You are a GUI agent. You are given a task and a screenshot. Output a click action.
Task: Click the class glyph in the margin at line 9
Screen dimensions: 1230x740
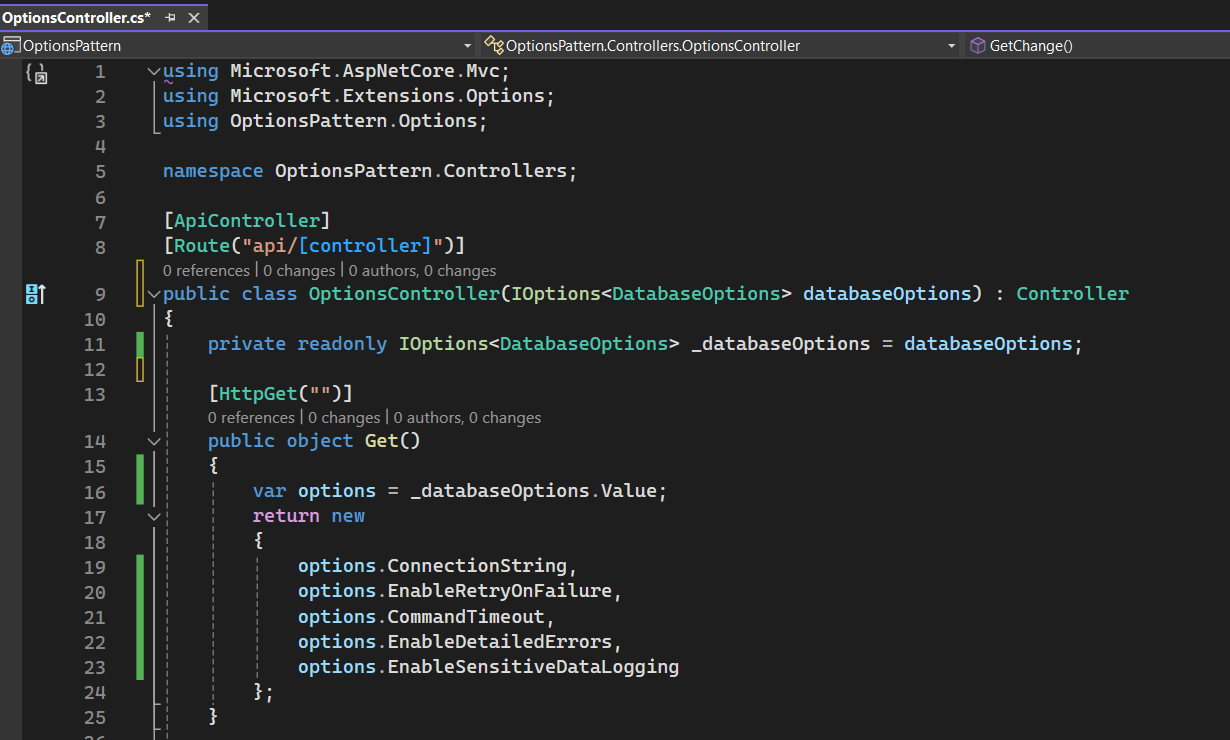(x=36, y=295)
